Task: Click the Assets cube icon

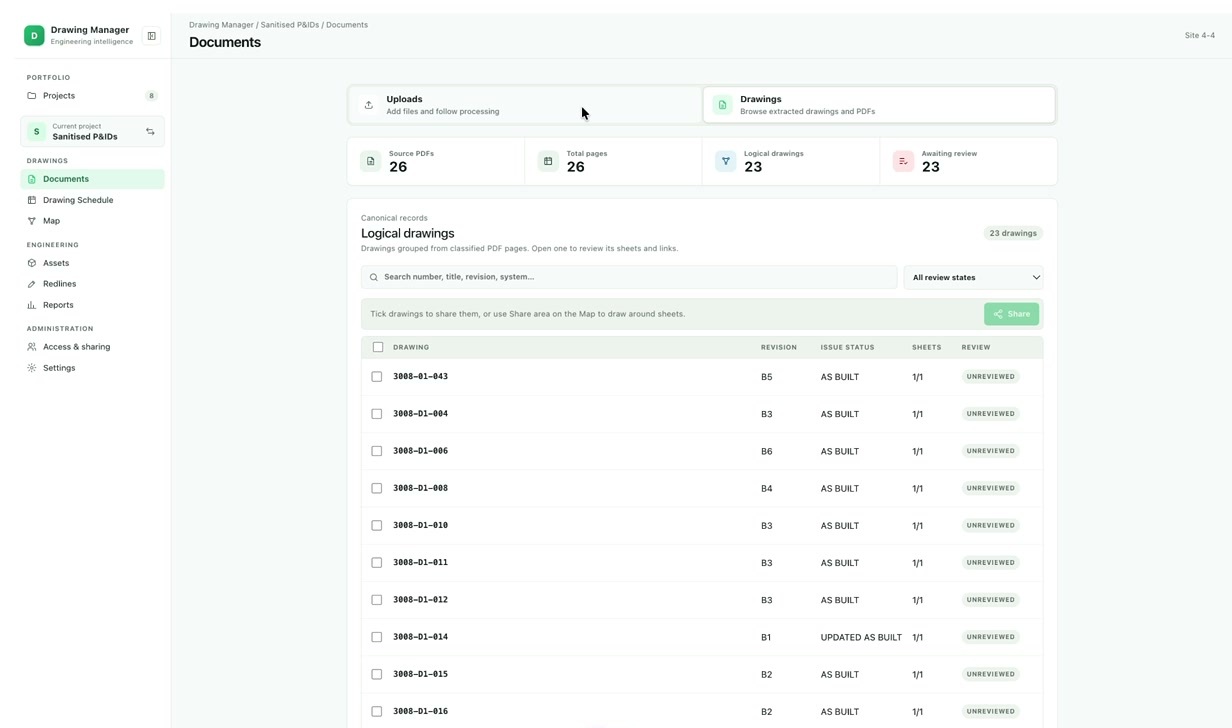Action: point(32,263)
